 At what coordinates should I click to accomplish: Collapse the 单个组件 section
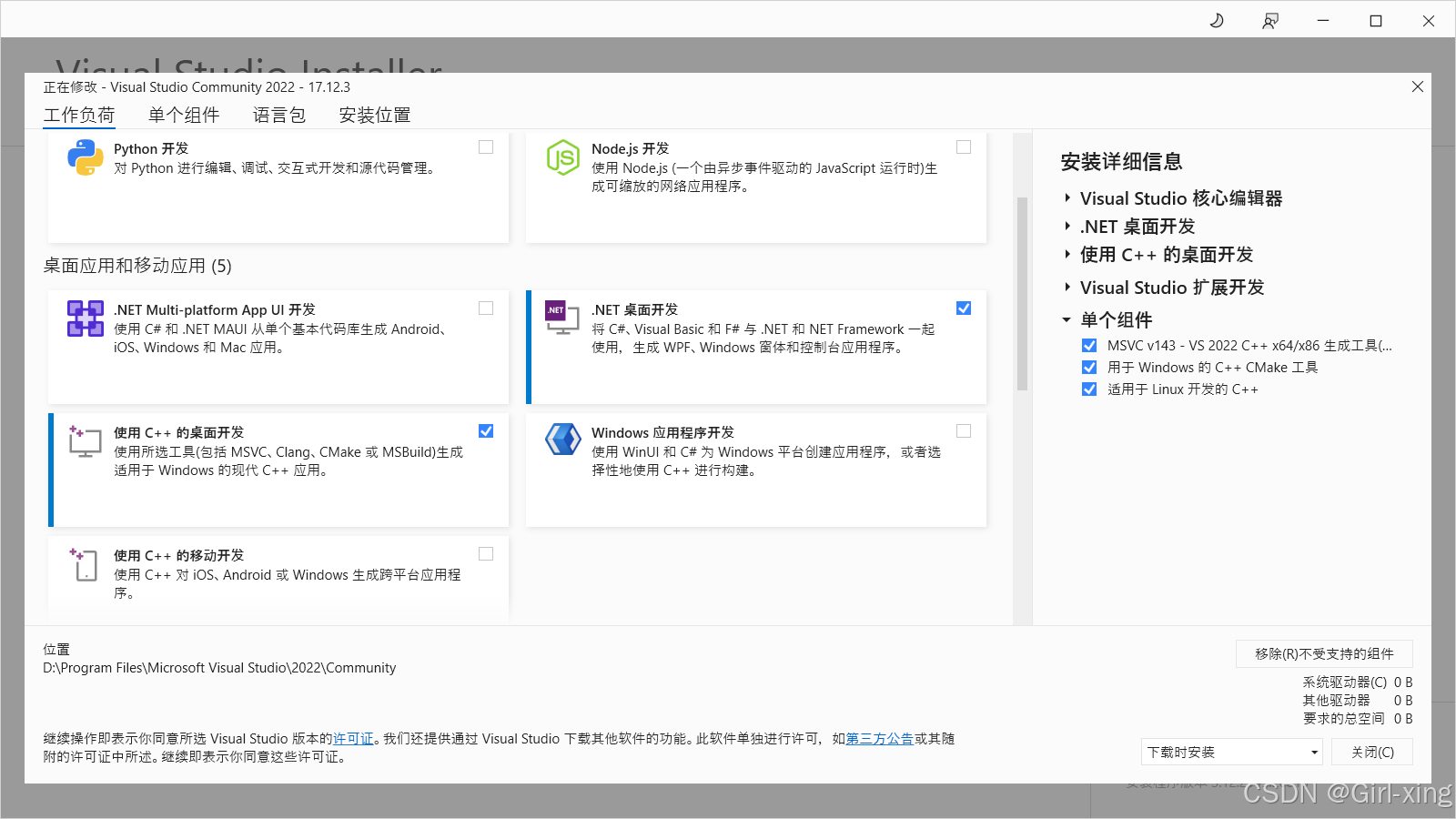pyautogui.click(x=1067, y=319)
